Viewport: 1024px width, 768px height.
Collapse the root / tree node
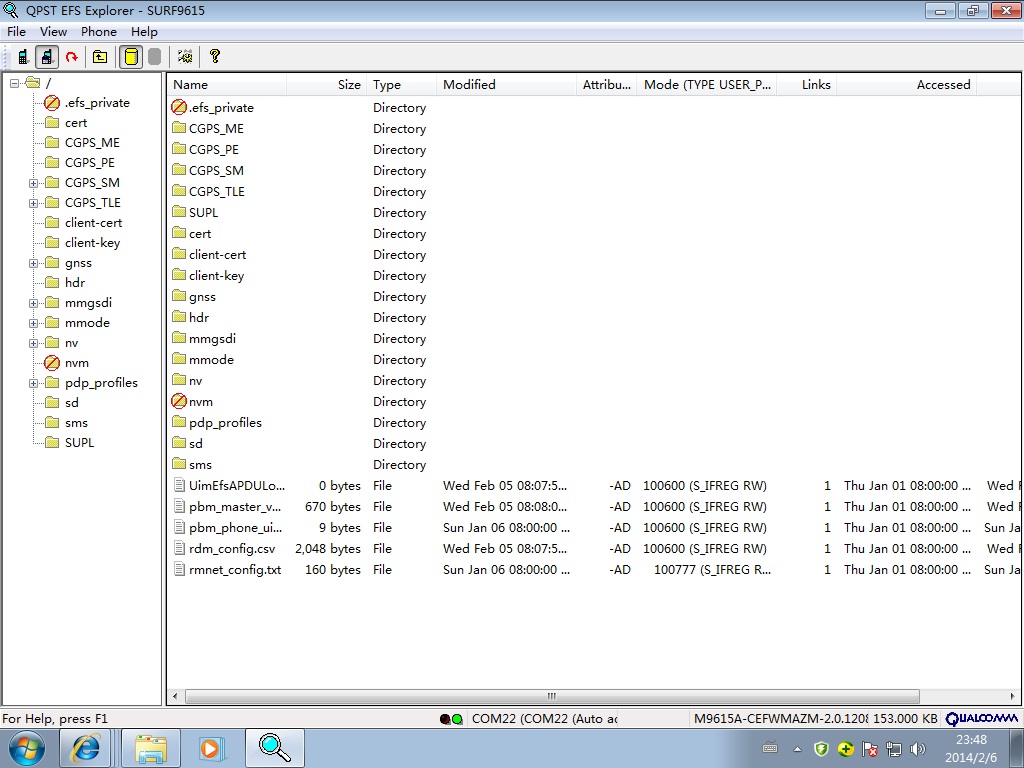pyautogui.click(x=14, y=83)
